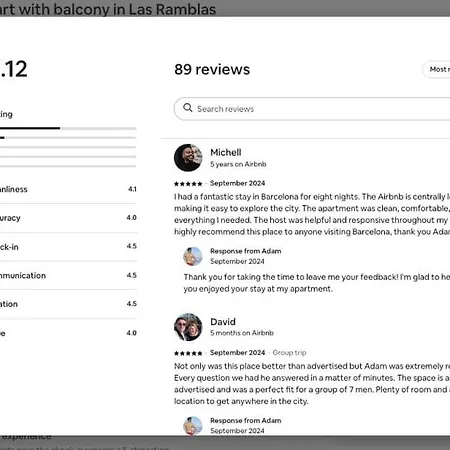Click the David reviewer name
Viewport: 450px width, 450px height.
223,322
